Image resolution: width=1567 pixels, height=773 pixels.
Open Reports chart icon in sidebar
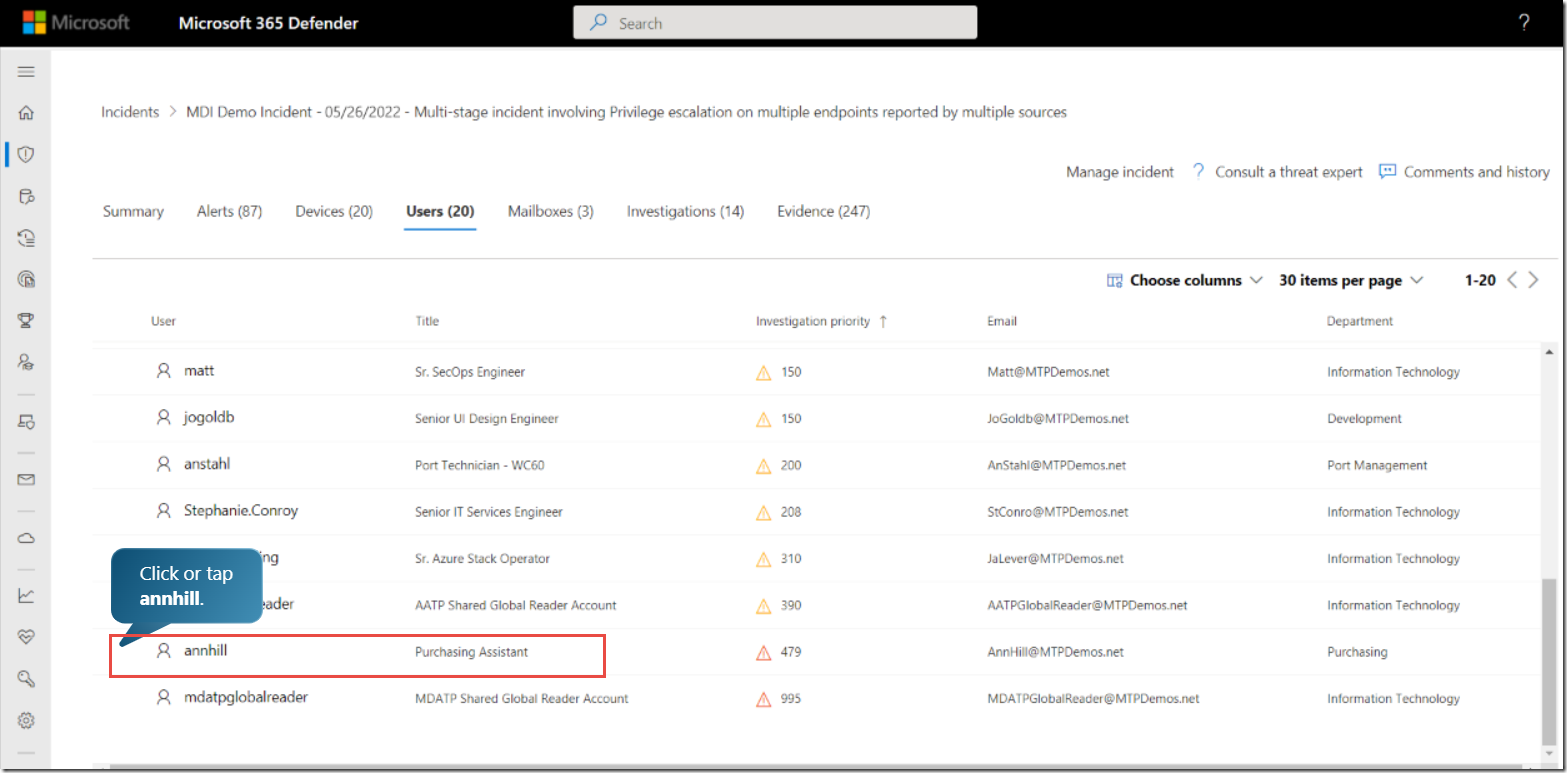coord(27,596)
